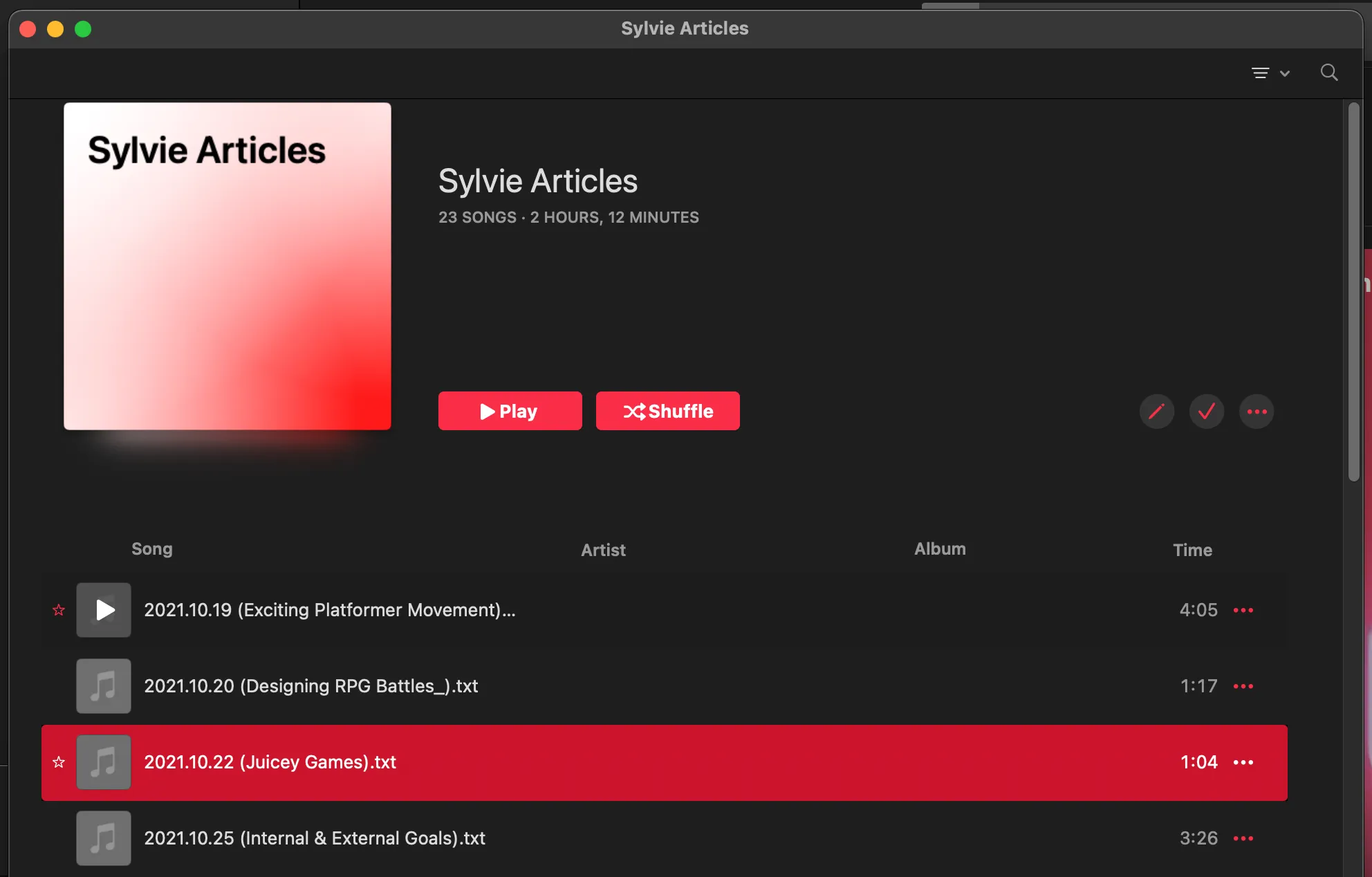Click the 1:17 time of Designing RPG Battles
1372x877 pixels.
coord(1198,686)
